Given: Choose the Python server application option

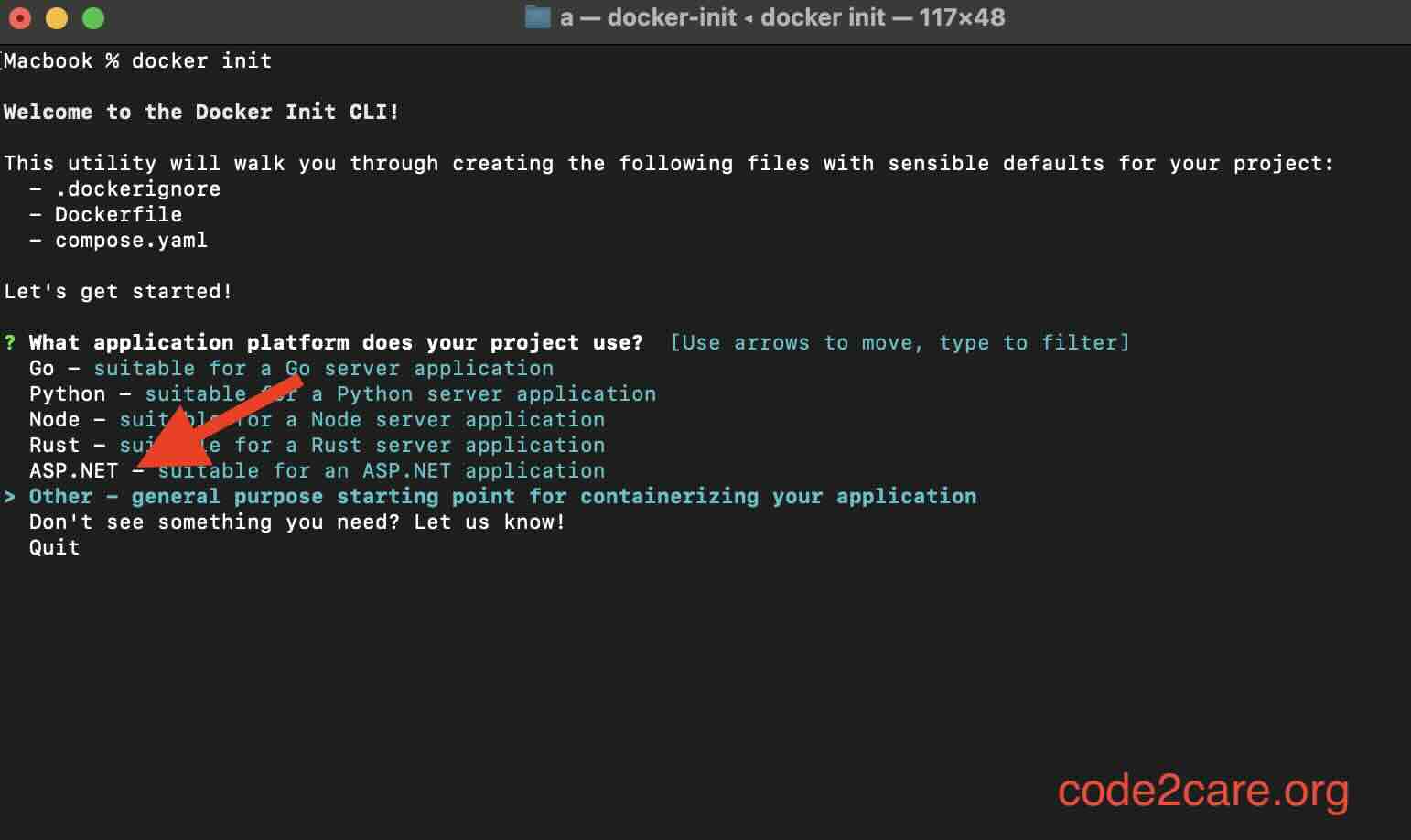Looking at the screenshot, I should (342, 394).
